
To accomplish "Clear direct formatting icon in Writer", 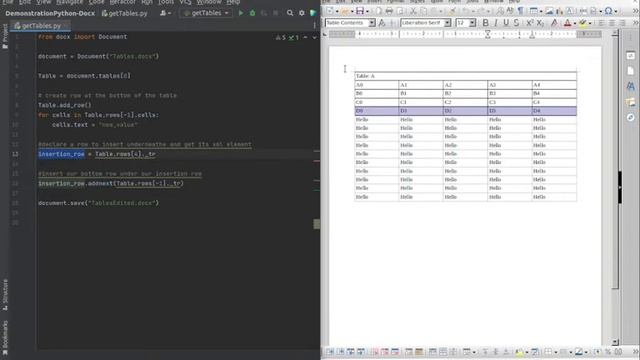I will pos(554,23).
